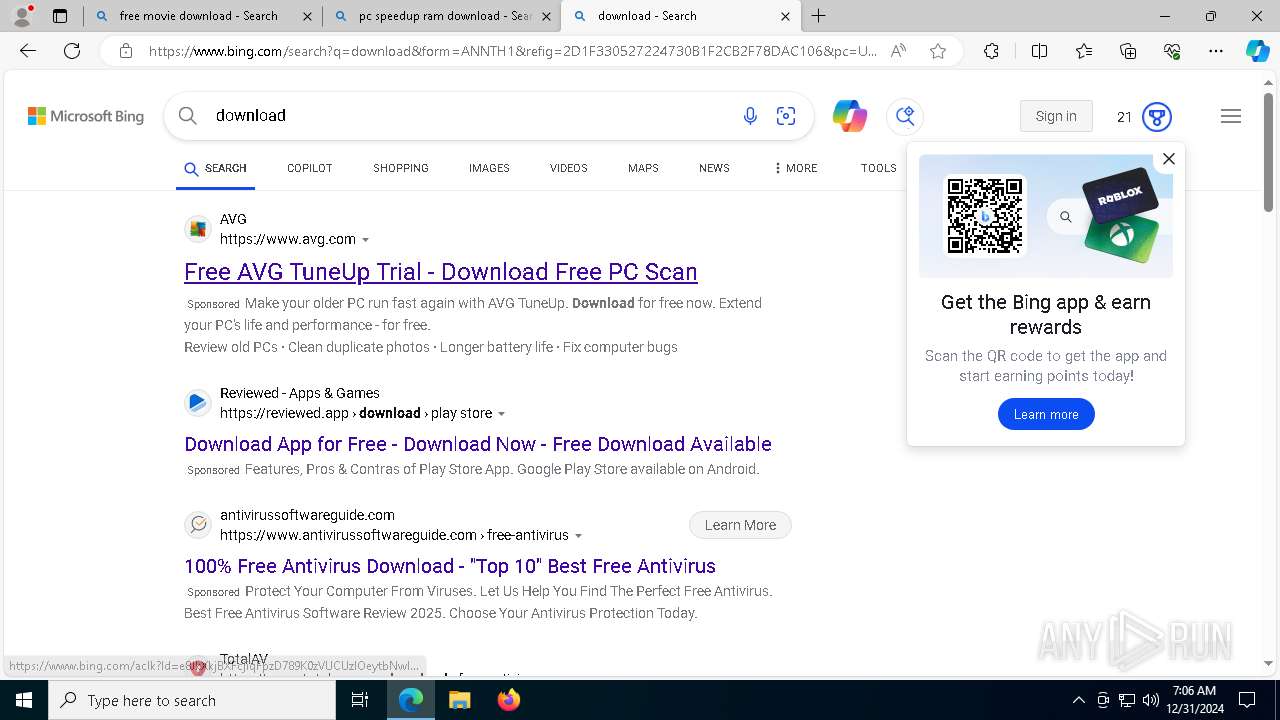Open '100% Free Antivirus Download' result

click(x=450, y=566)
